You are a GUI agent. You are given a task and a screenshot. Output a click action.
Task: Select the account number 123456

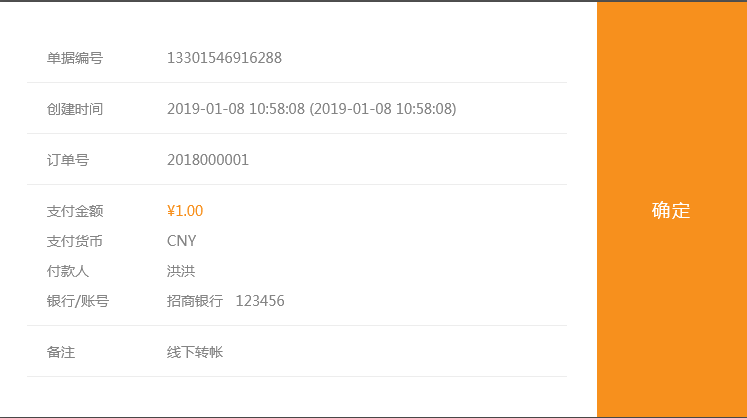[x=260, y=301]
